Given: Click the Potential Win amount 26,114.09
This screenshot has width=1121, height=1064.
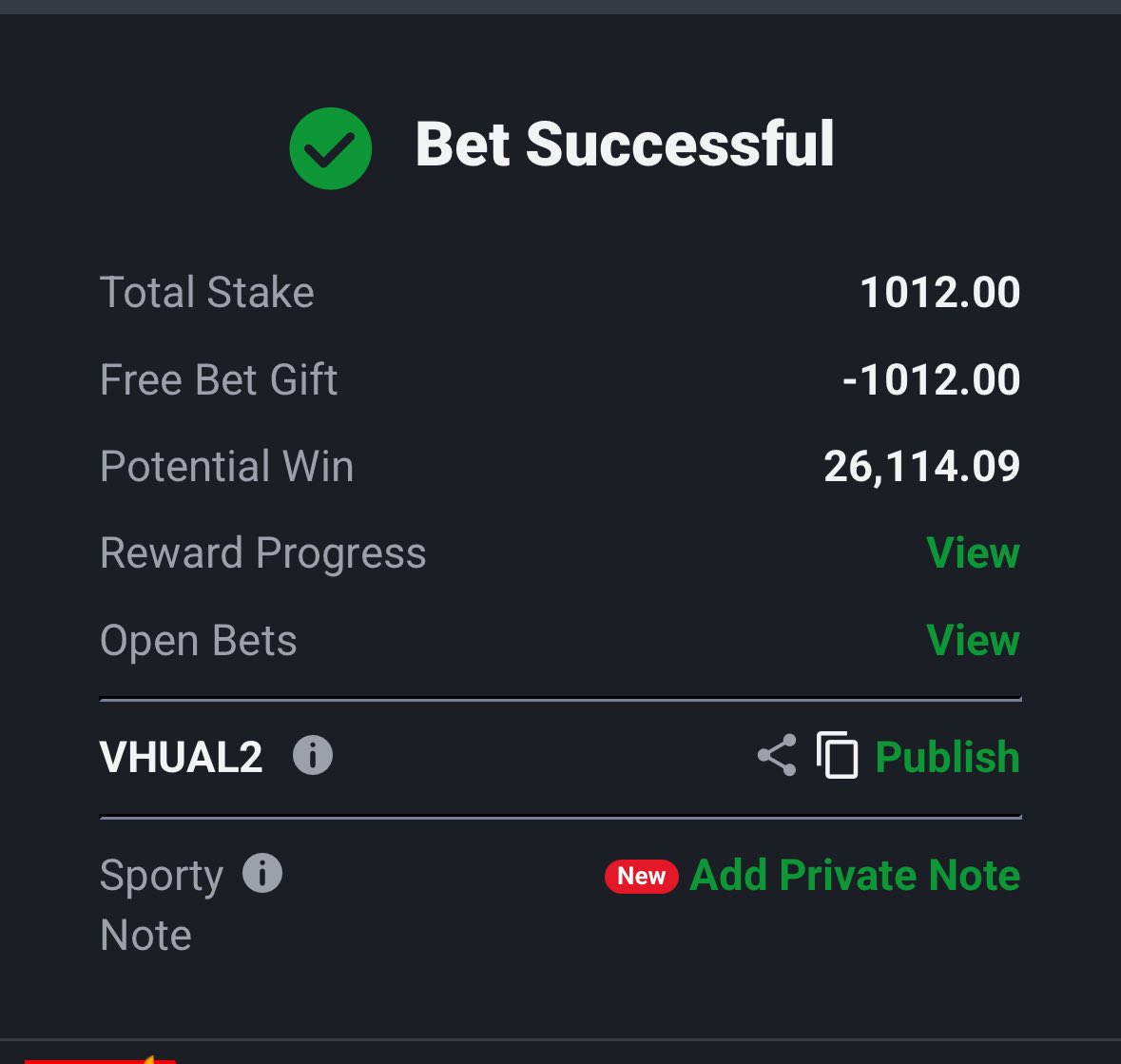Looking at the screenshot, I should (921, 467).
